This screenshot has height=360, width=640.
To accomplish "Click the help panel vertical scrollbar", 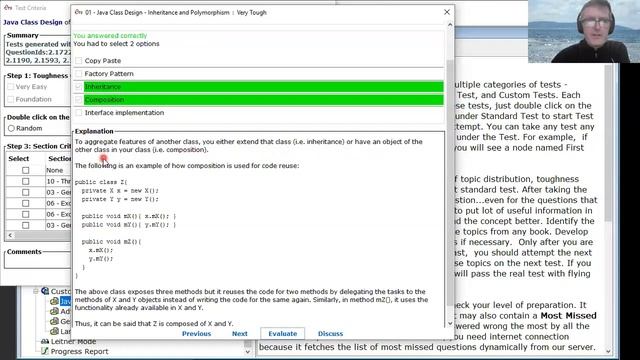I will point(609,143).
